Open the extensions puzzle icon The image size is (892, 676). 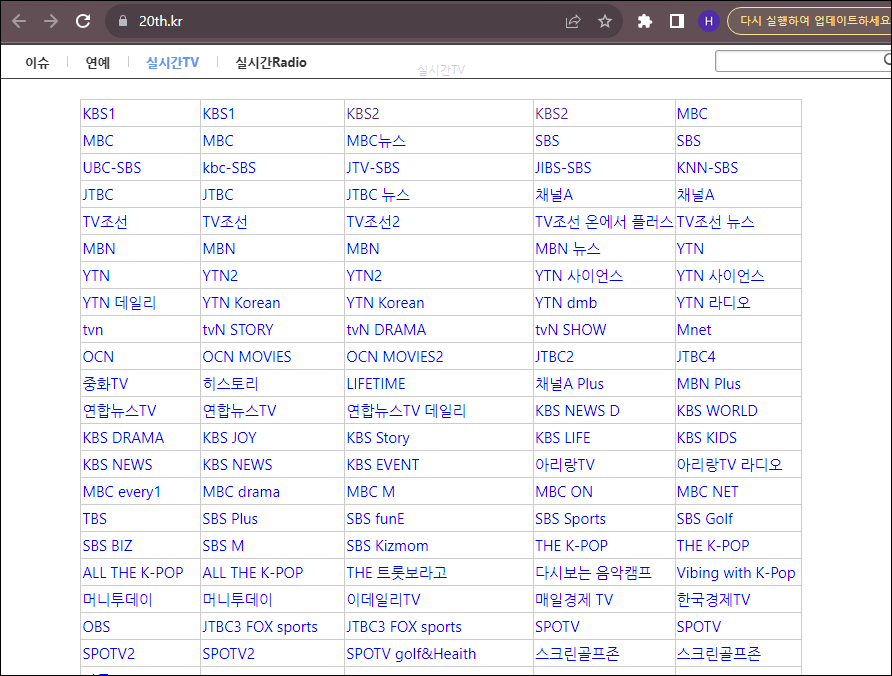click(645, 22)
